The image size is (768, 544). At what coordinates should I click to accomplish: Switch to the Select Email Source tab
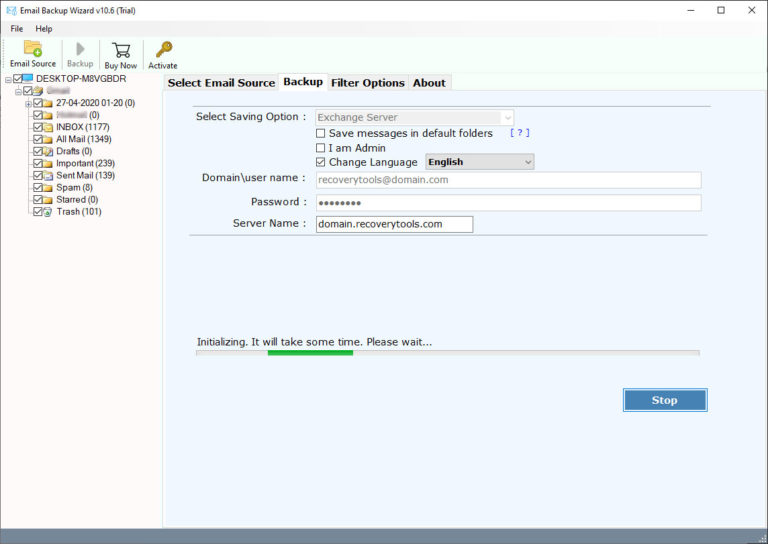[221, 83]
